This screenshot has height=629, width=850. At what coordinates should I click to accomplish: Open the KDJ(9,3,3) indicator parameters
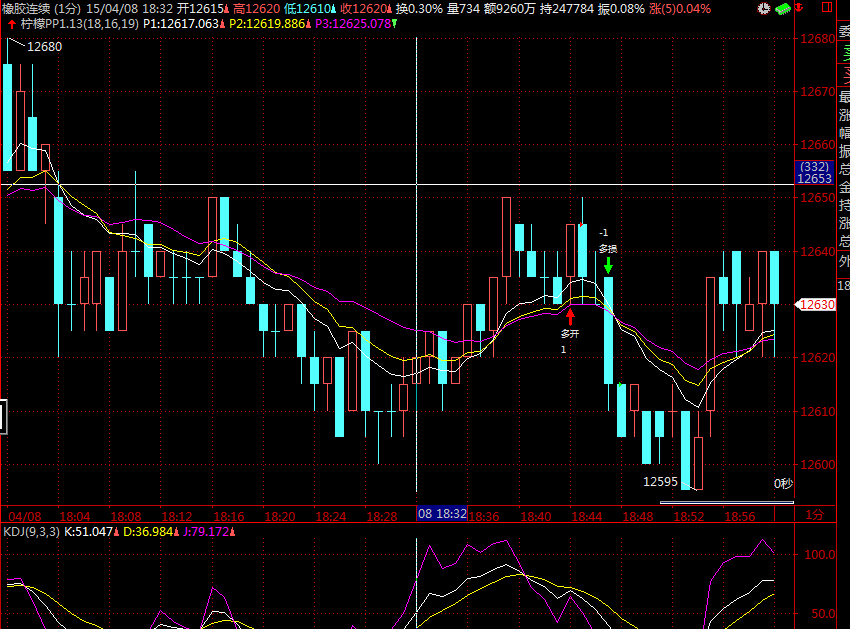pos(31,530)
